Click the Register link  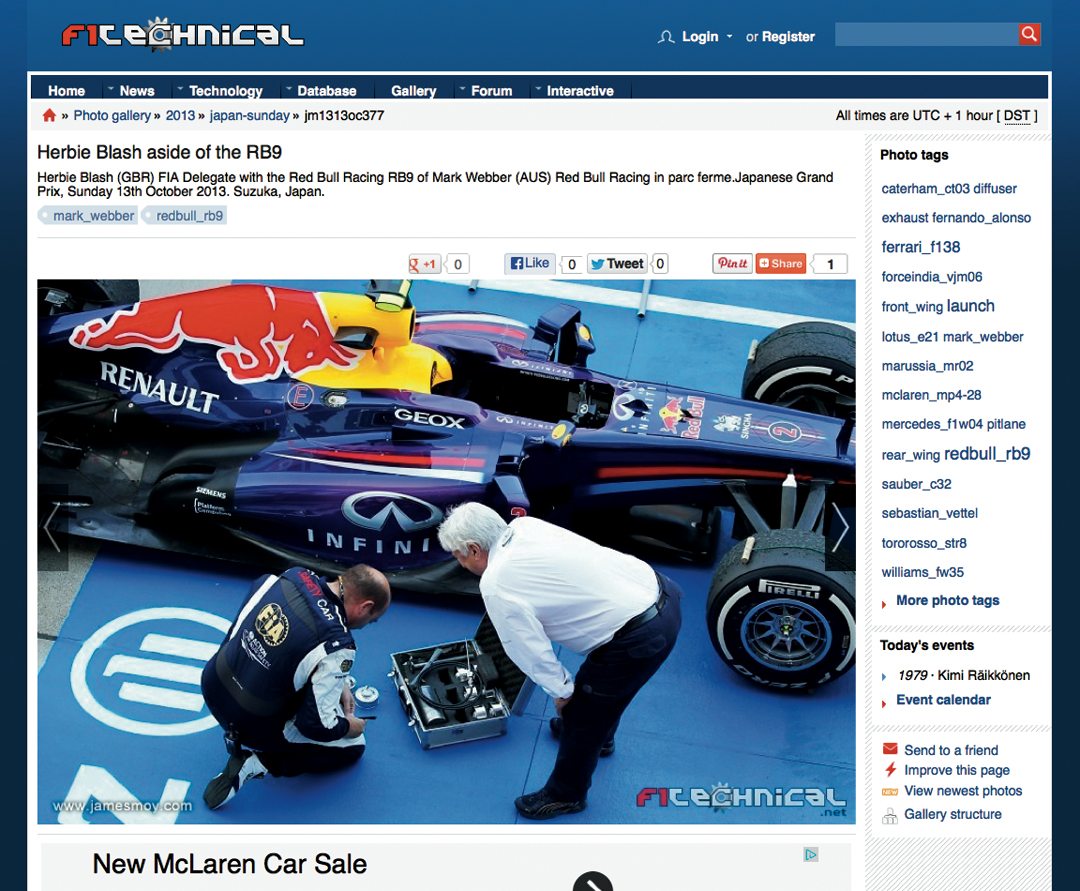click(x=789, y=36)
